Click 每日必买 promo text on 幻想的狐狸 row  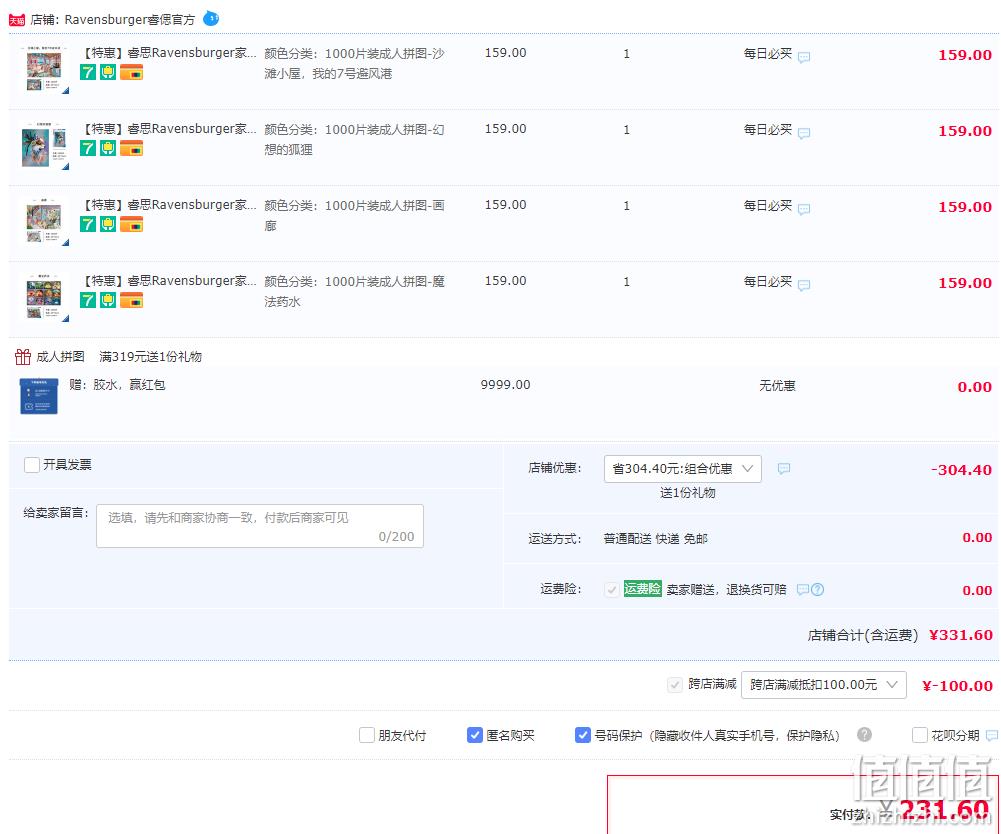coord(767,130)
